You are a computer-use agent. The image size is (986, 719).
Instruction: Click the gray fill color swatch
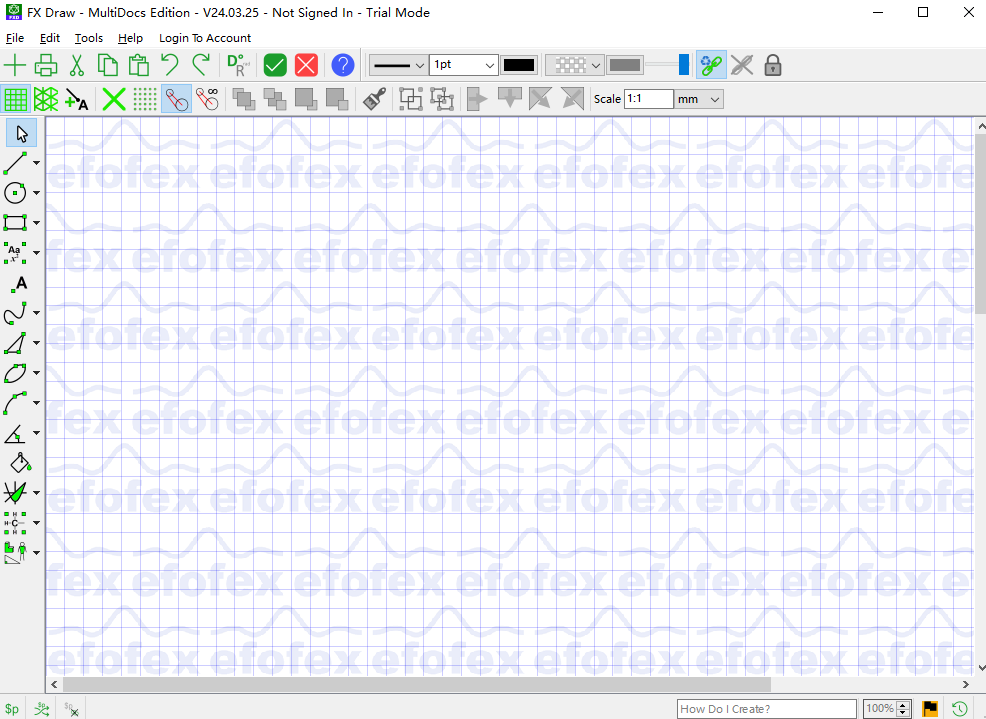point(625,65)
